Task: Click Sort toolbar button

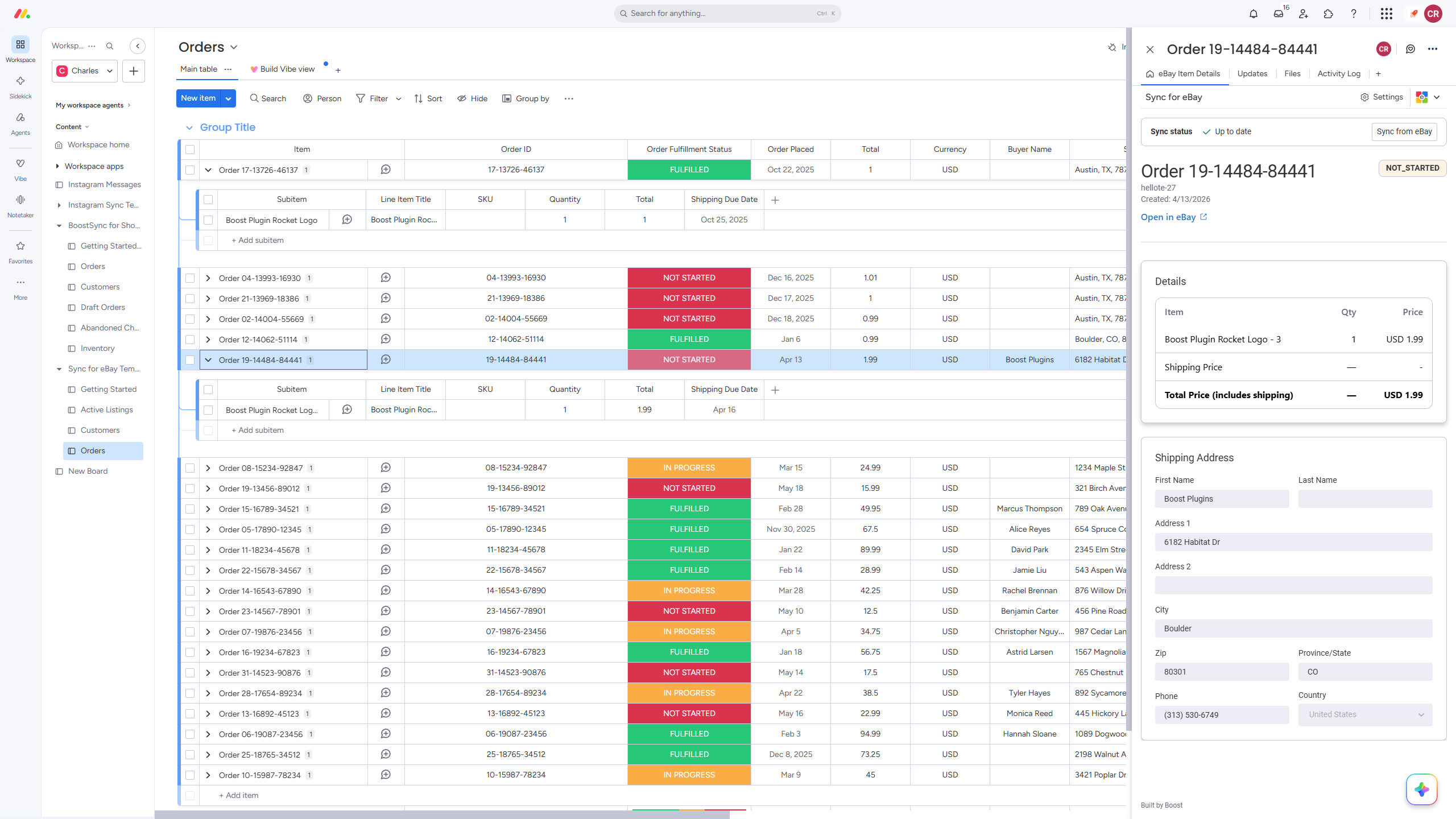Action: point(428,98)
